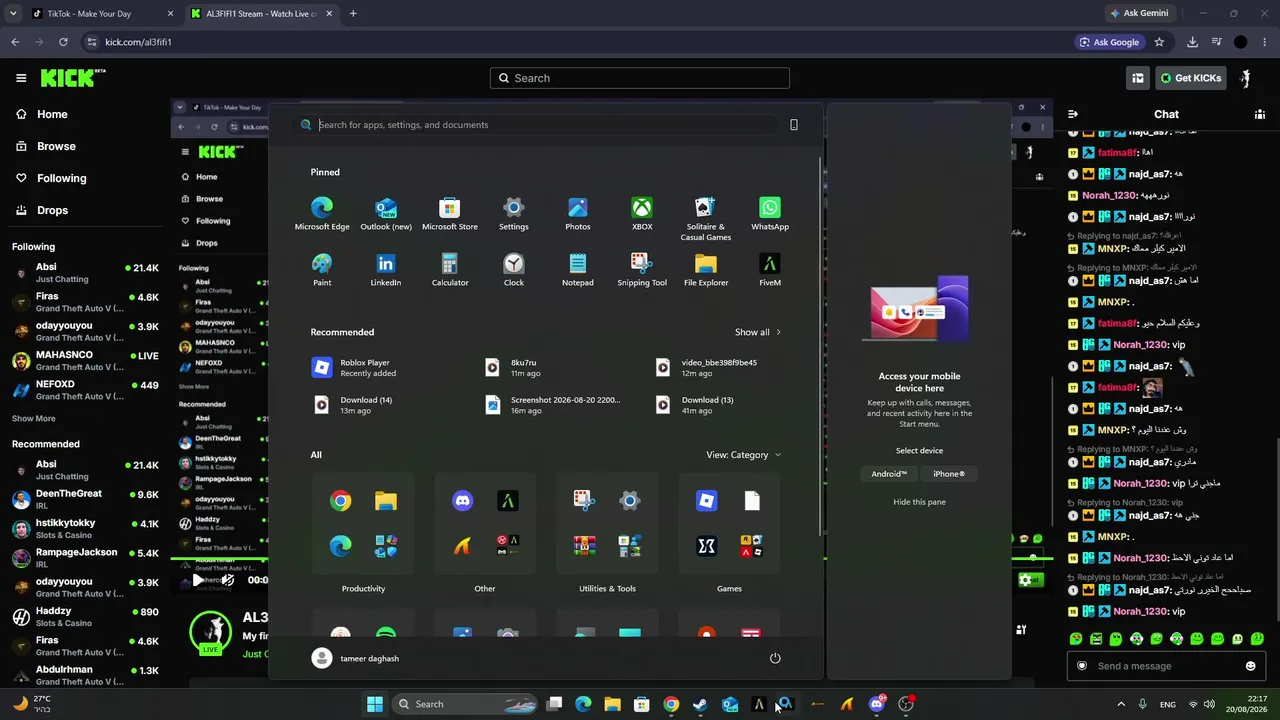Bookmark this page with the star icon
The image size is (1280, 720).
pos(1159,42)
